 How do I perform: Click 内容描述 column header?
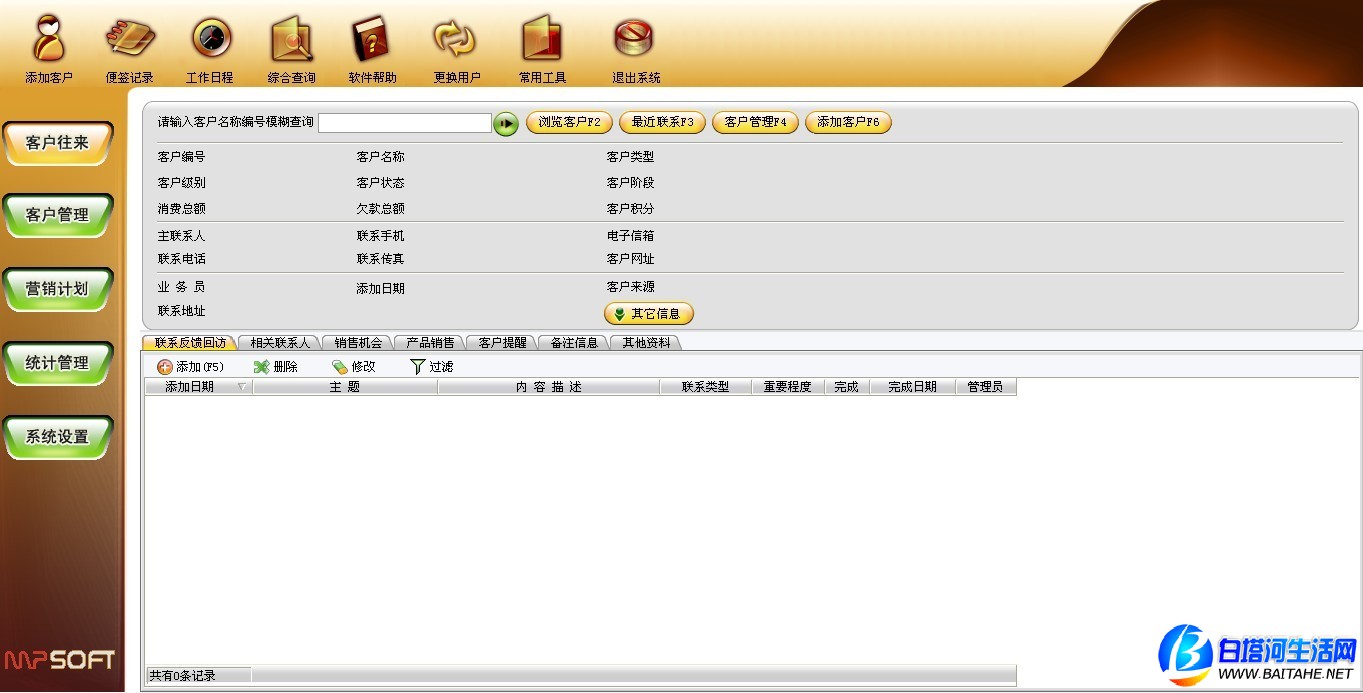549,387
